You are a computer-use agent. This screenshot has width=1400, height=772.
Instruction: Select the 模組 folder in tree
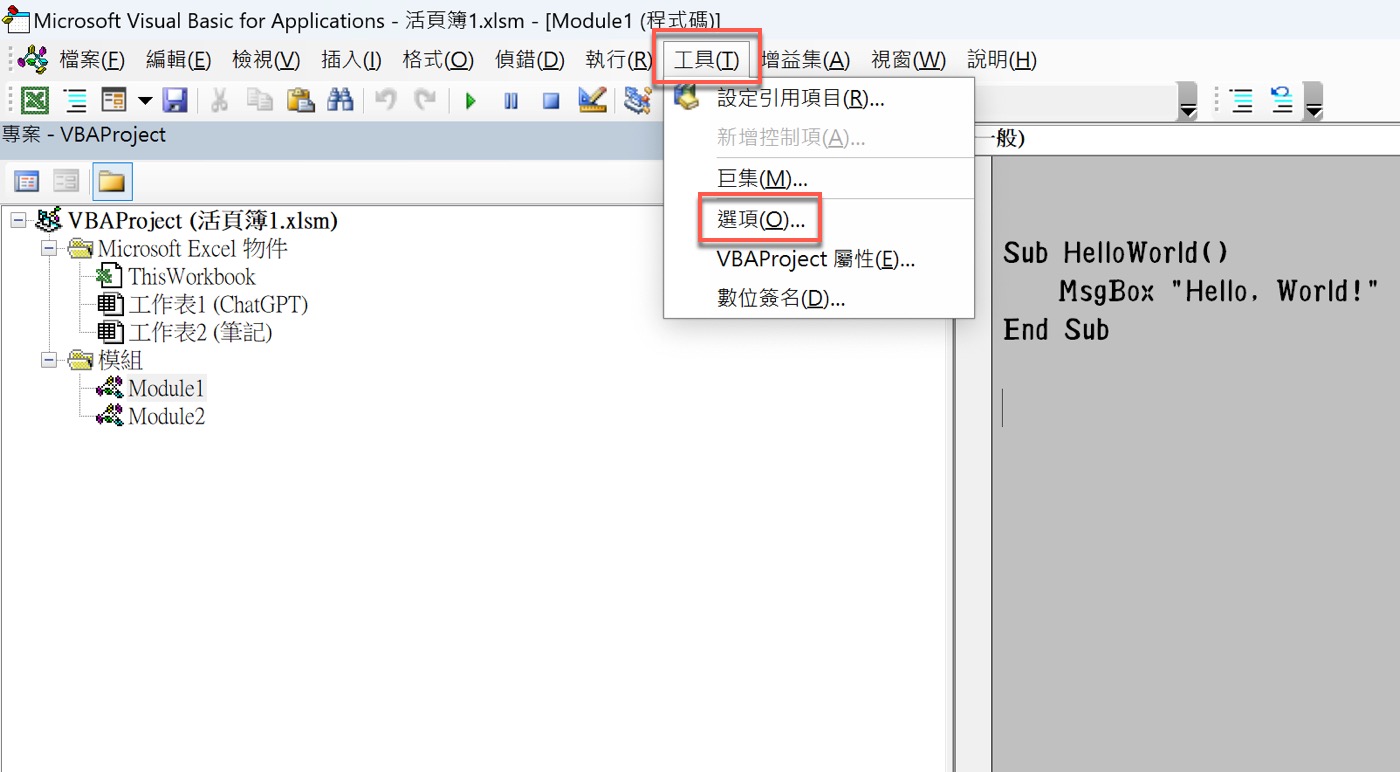pos(120,360)
